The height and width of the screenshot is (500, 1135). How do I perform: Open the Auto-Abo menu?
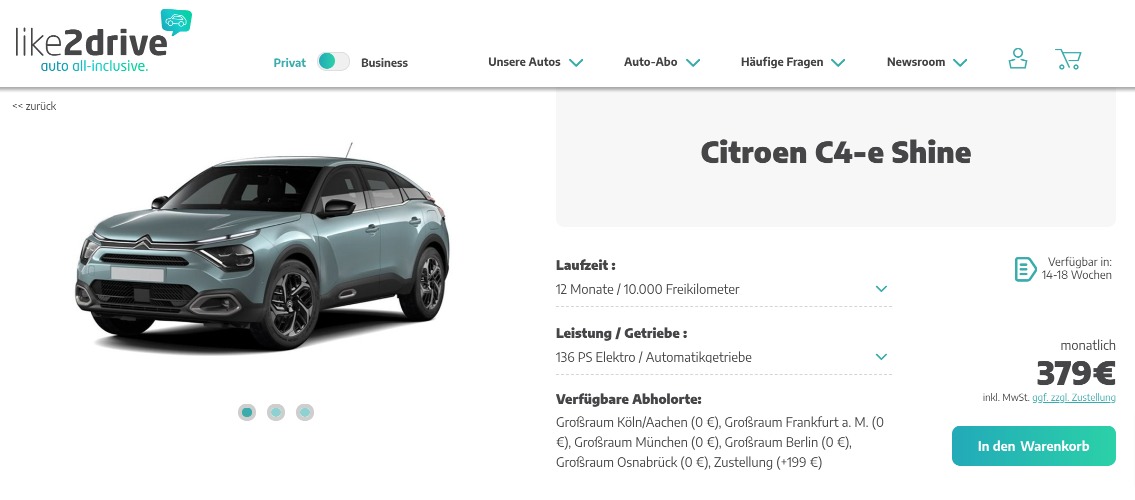click(662, 62)
